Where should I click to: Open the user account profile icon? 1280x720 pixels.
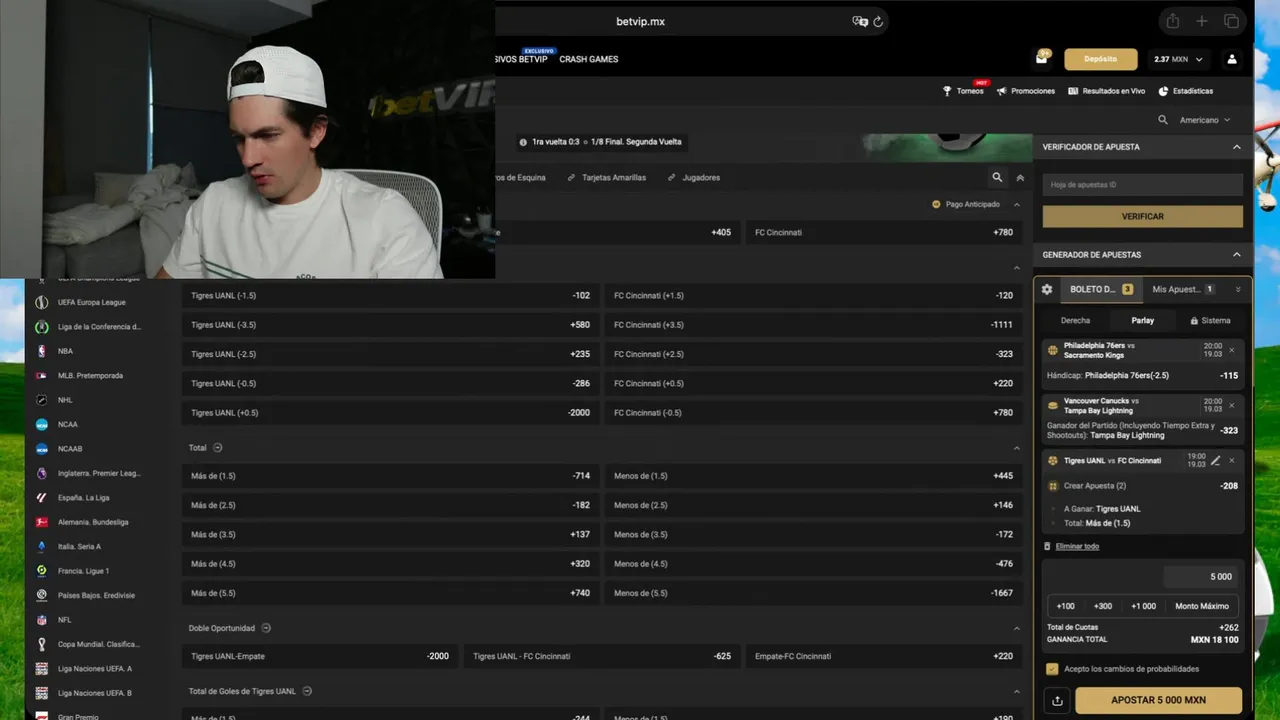[1232, 59]
